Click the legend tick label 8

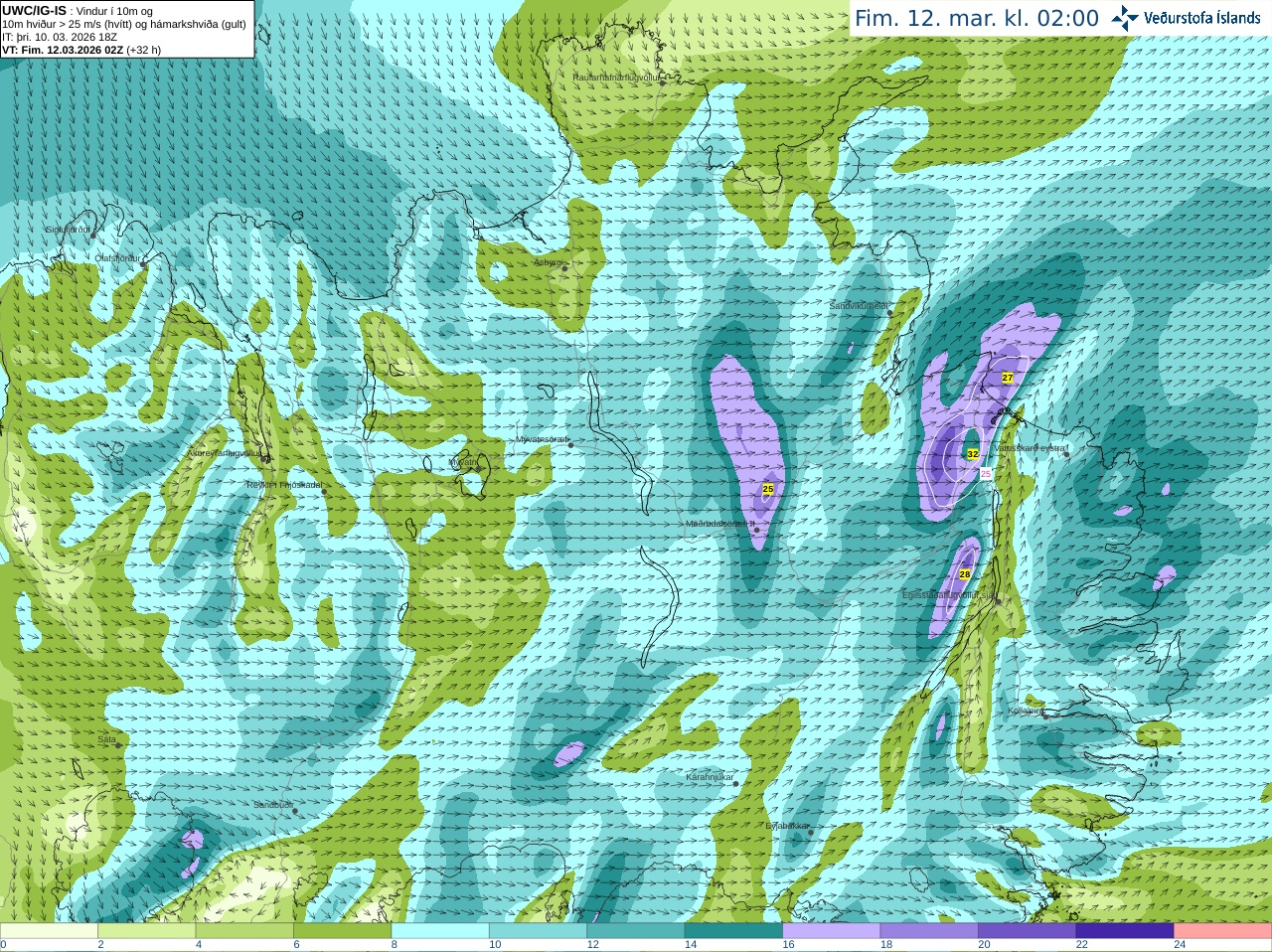[395, 945]
